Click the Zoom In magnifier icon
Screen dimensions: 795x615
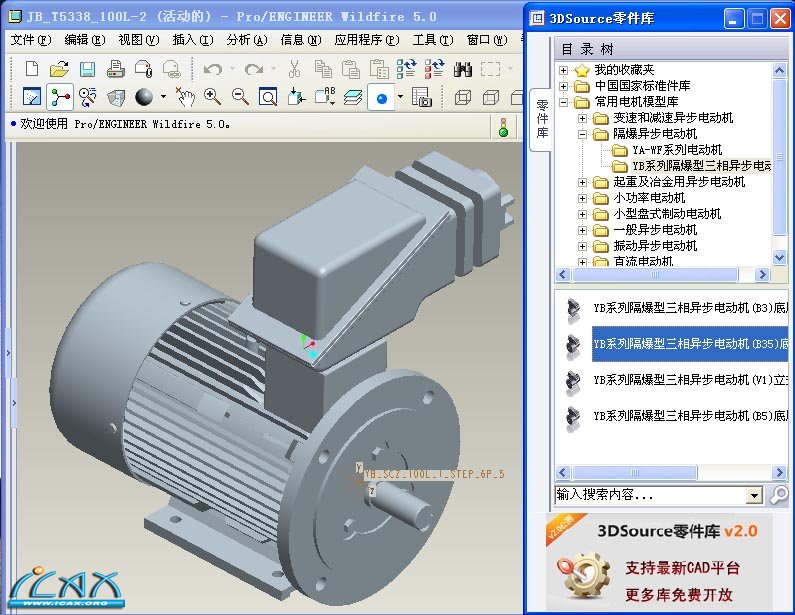tap(212, 97)
